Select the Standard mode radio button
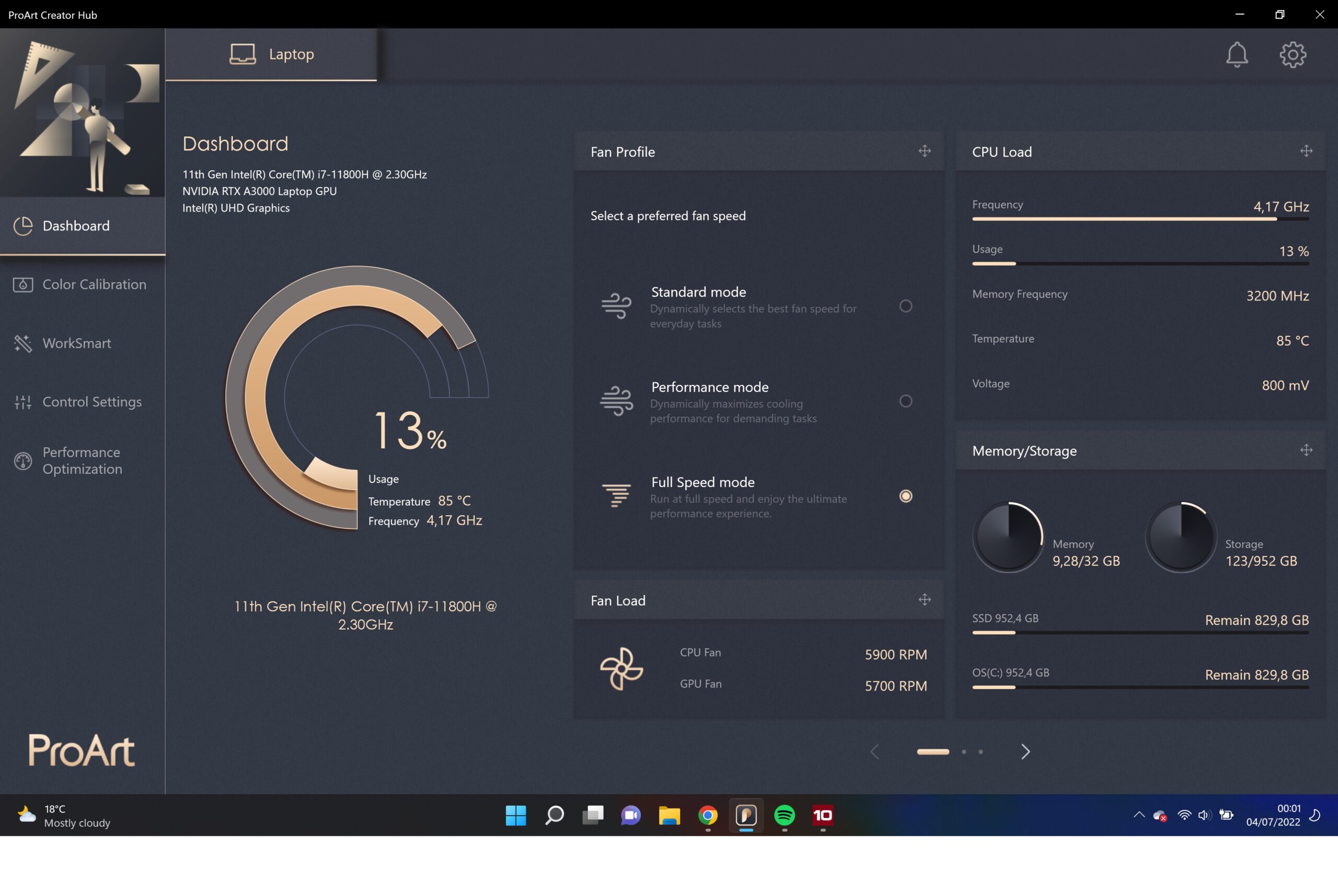This screenshot has height=896, width=1338. 905,306
